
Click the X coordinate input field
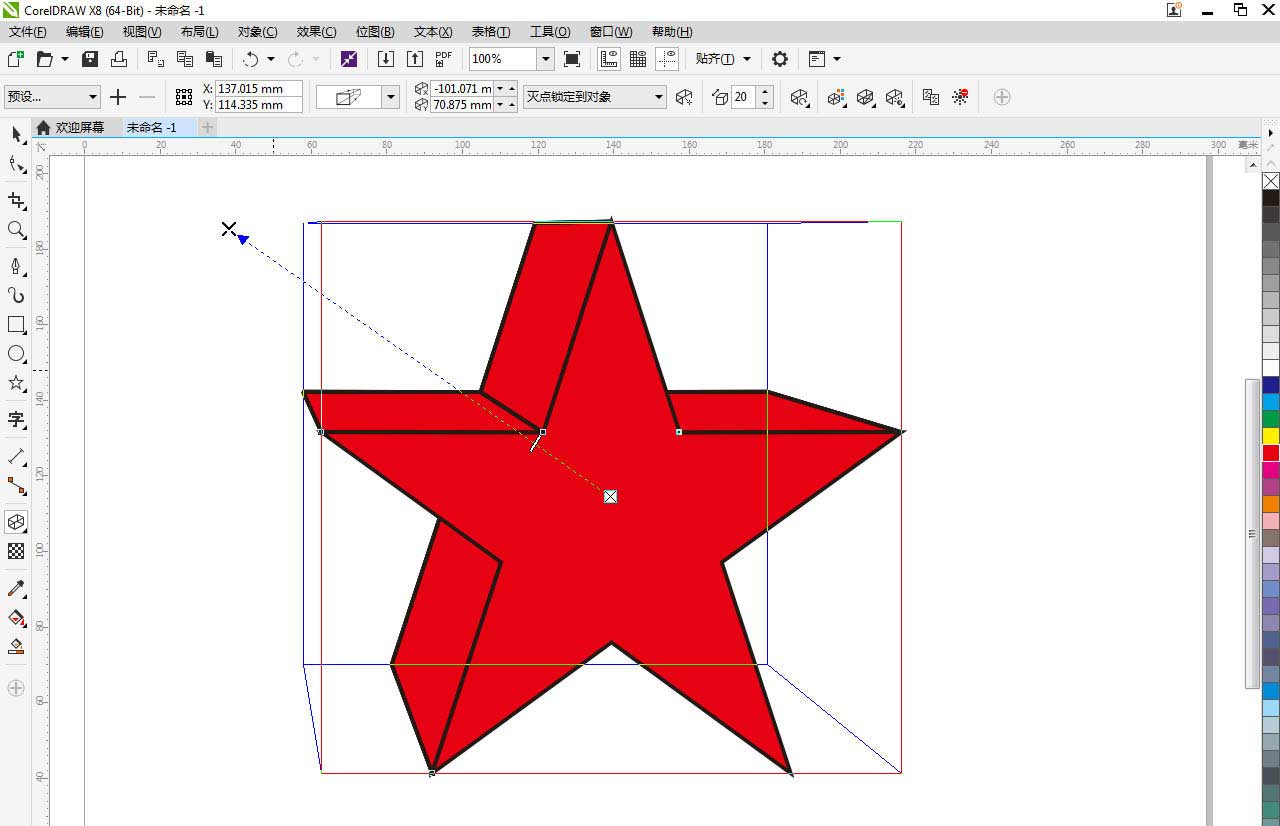point(258,89)
